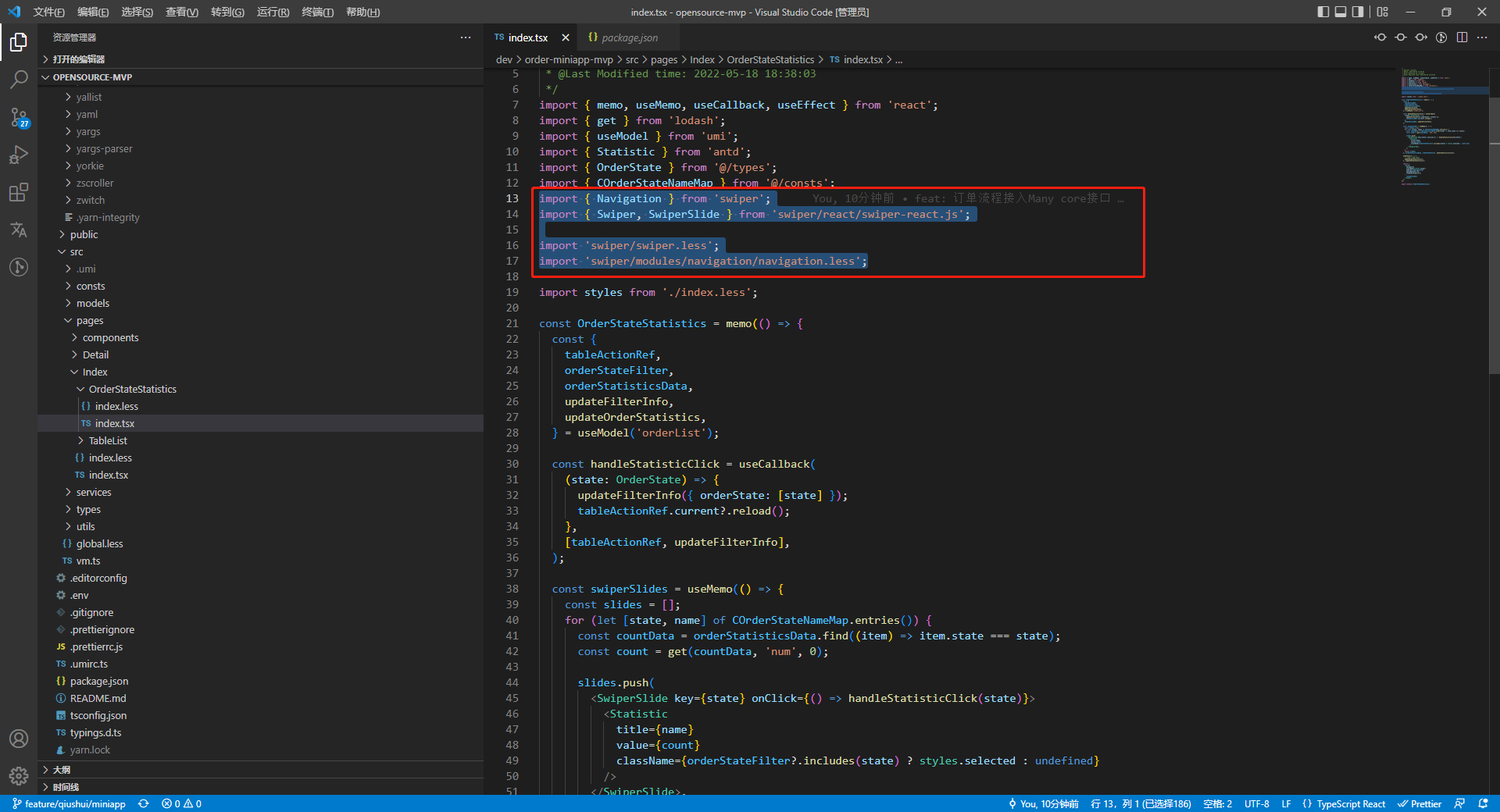Refresh the Git branch via sync icon in status bar

point(144,803)
